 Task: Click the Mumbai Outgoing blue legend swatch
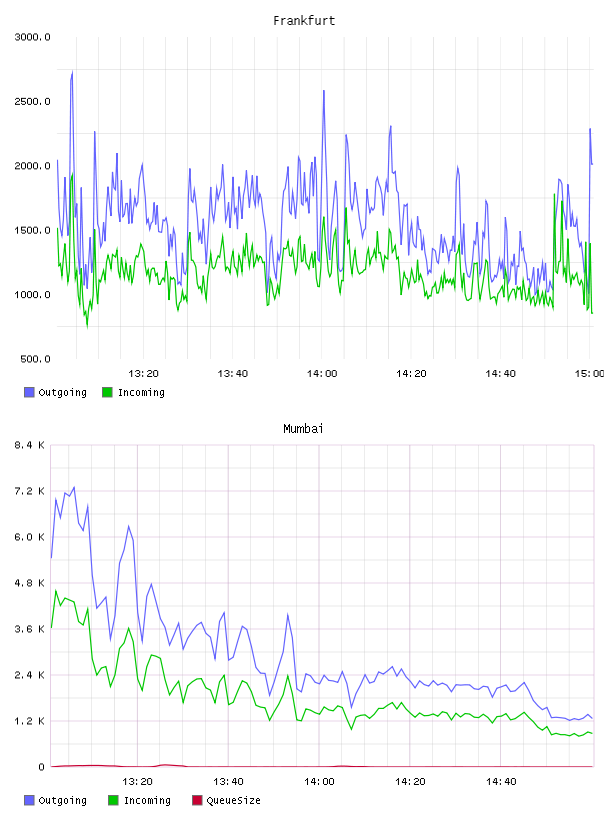coord(29,800)
